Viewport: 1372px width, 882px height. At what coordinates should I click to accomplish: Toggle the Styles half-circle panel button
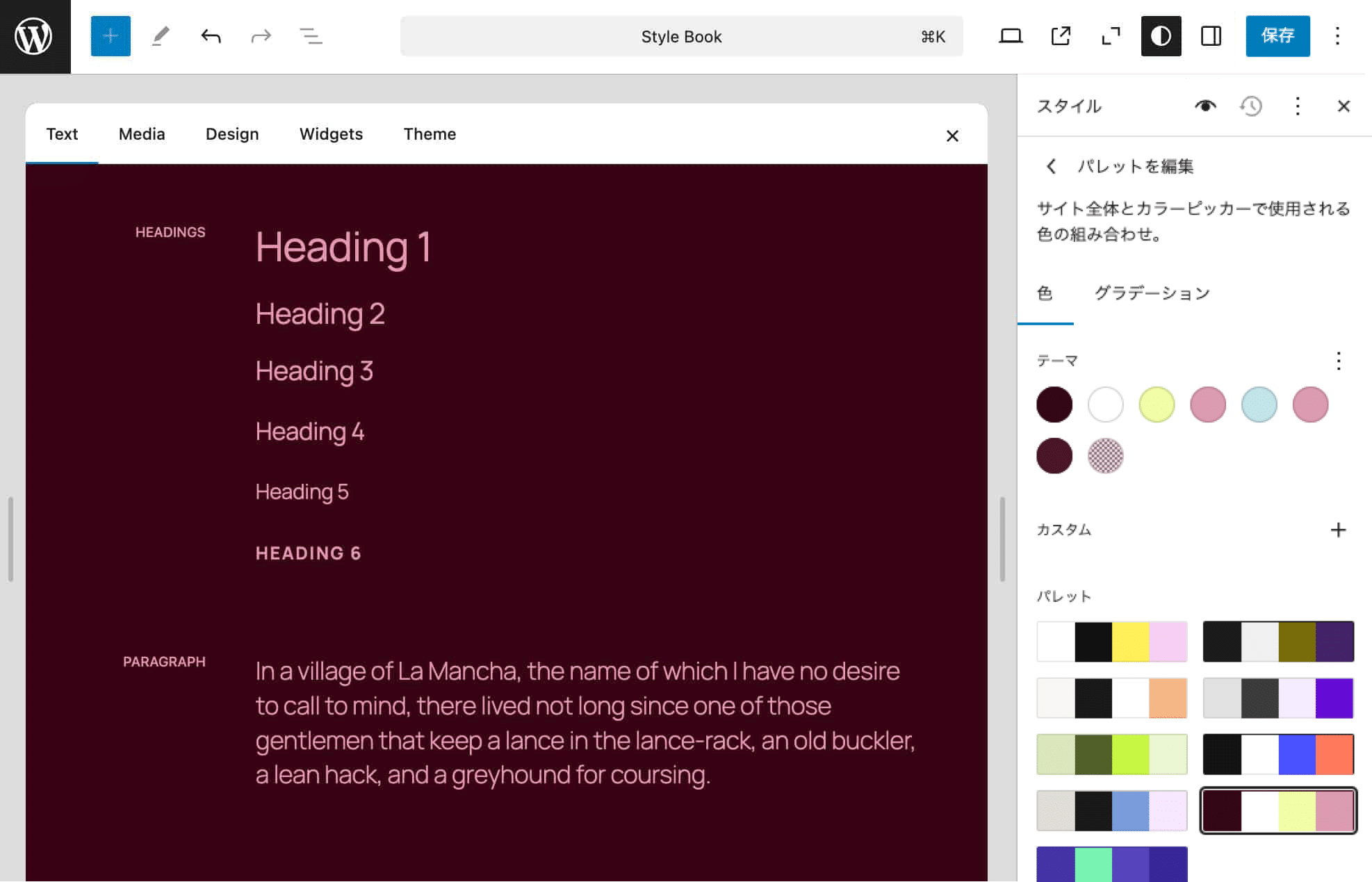[1161, 36]
